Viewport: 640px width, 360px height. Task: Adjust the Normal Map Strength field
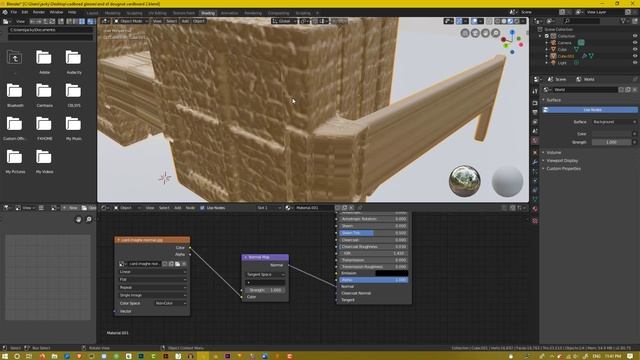pos(265,290)
